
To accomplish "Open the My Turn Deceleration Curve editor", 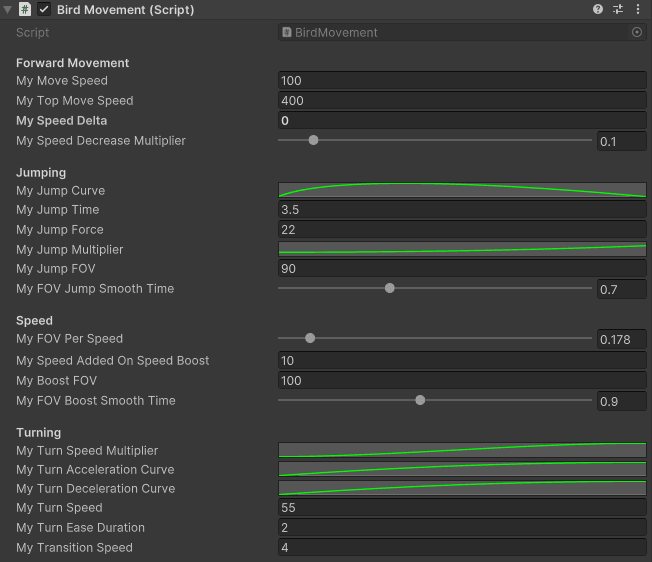I will pos(462,488).
